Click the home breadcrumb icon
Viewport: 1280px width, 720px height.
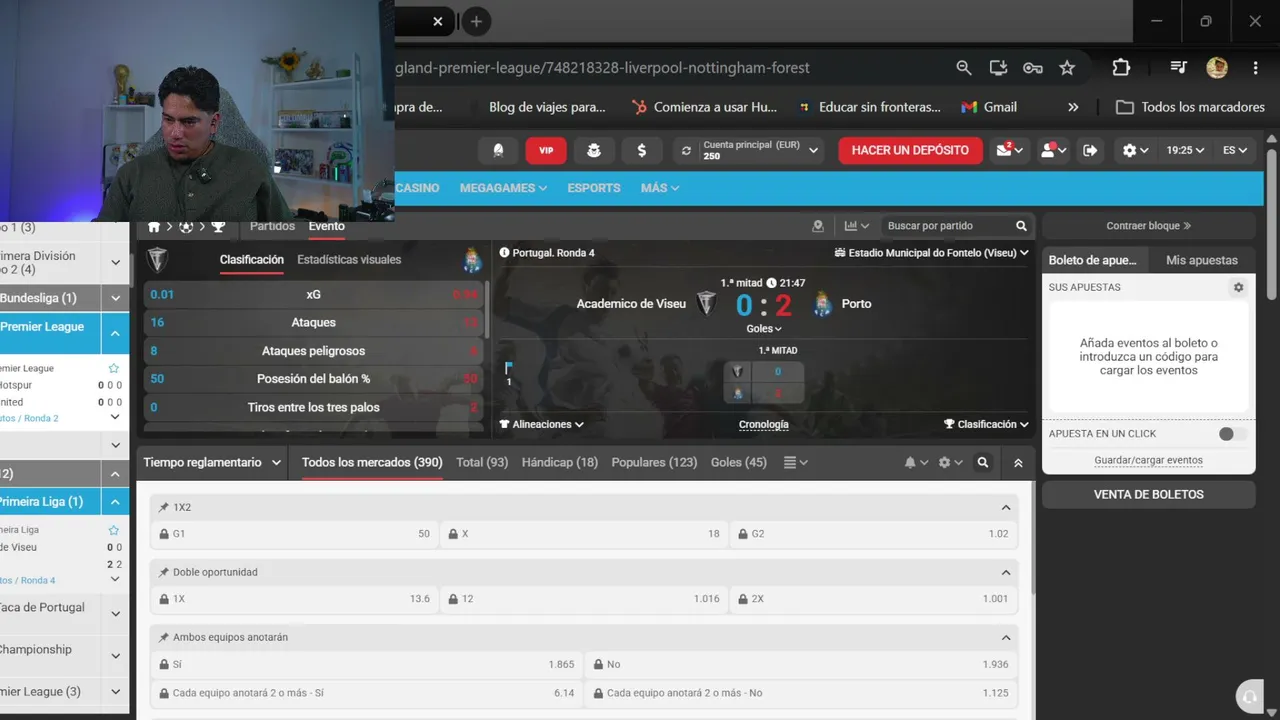pos(154,227)
